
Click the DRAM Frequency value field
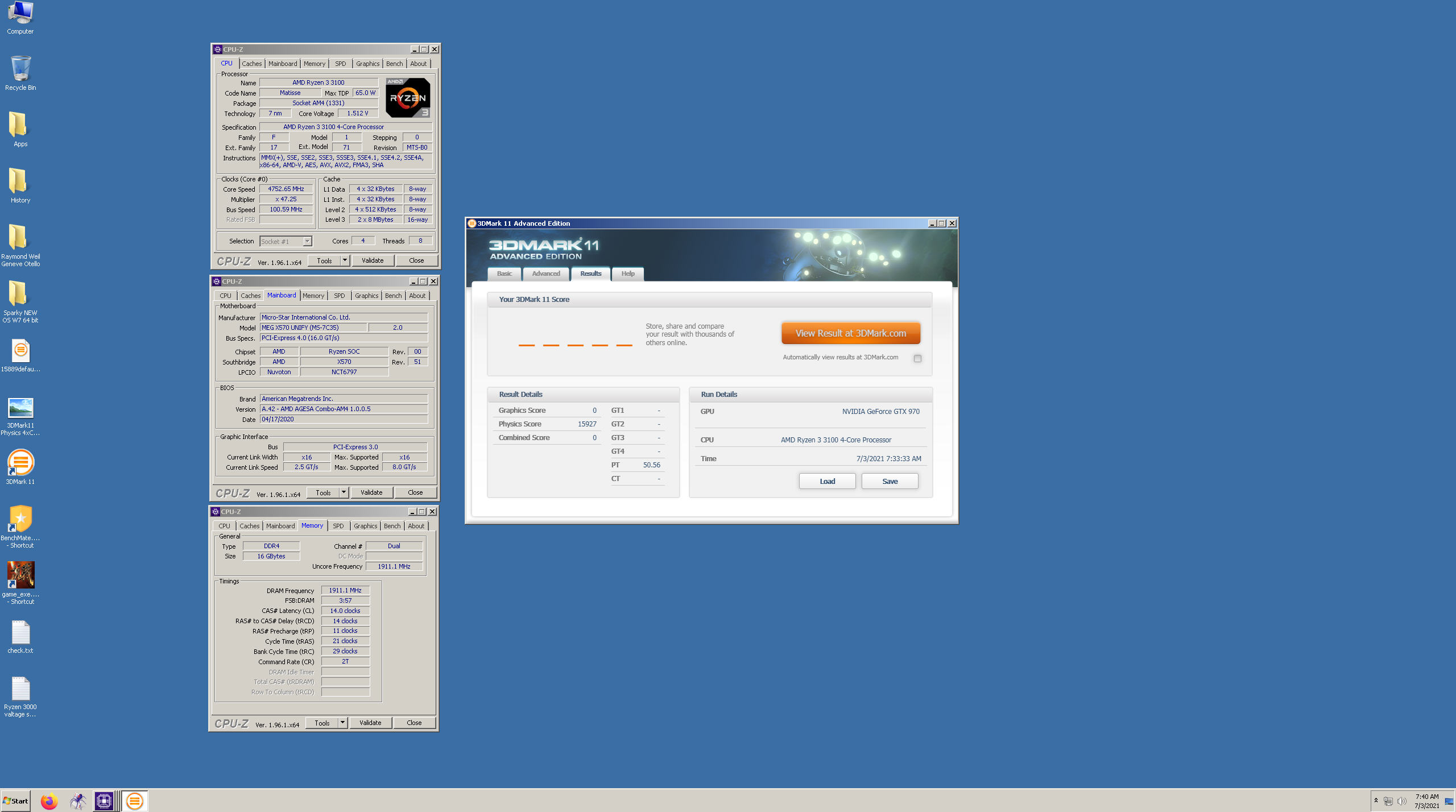click(345, 590)
